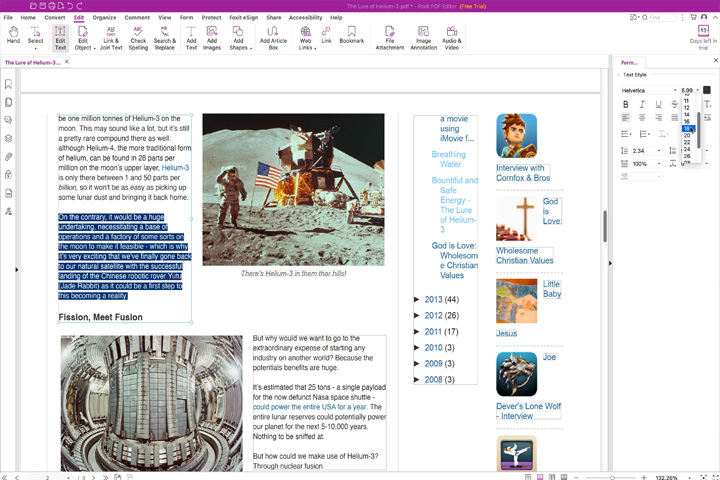Screen dimensions: 720x480
Task: Insert a File Attachment
Action: [390, 38]
